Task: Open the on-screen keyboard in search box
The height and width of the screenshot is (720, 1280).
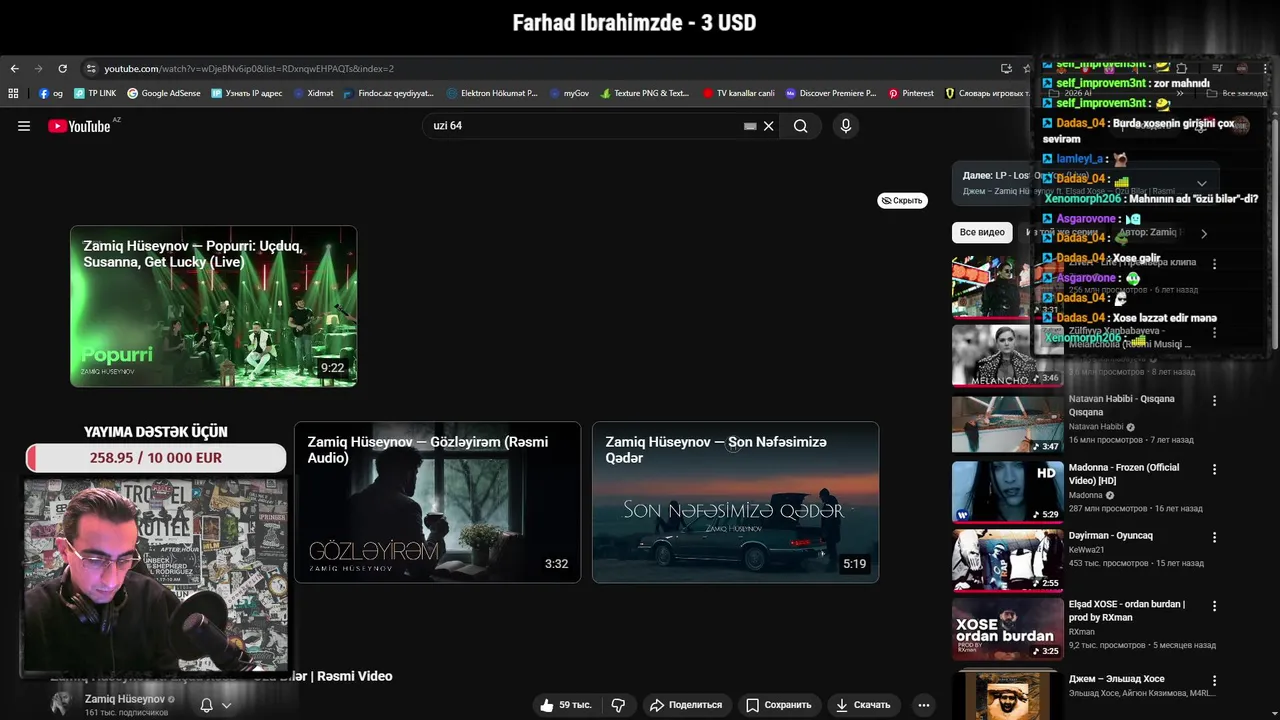Action: coord(750,126)
